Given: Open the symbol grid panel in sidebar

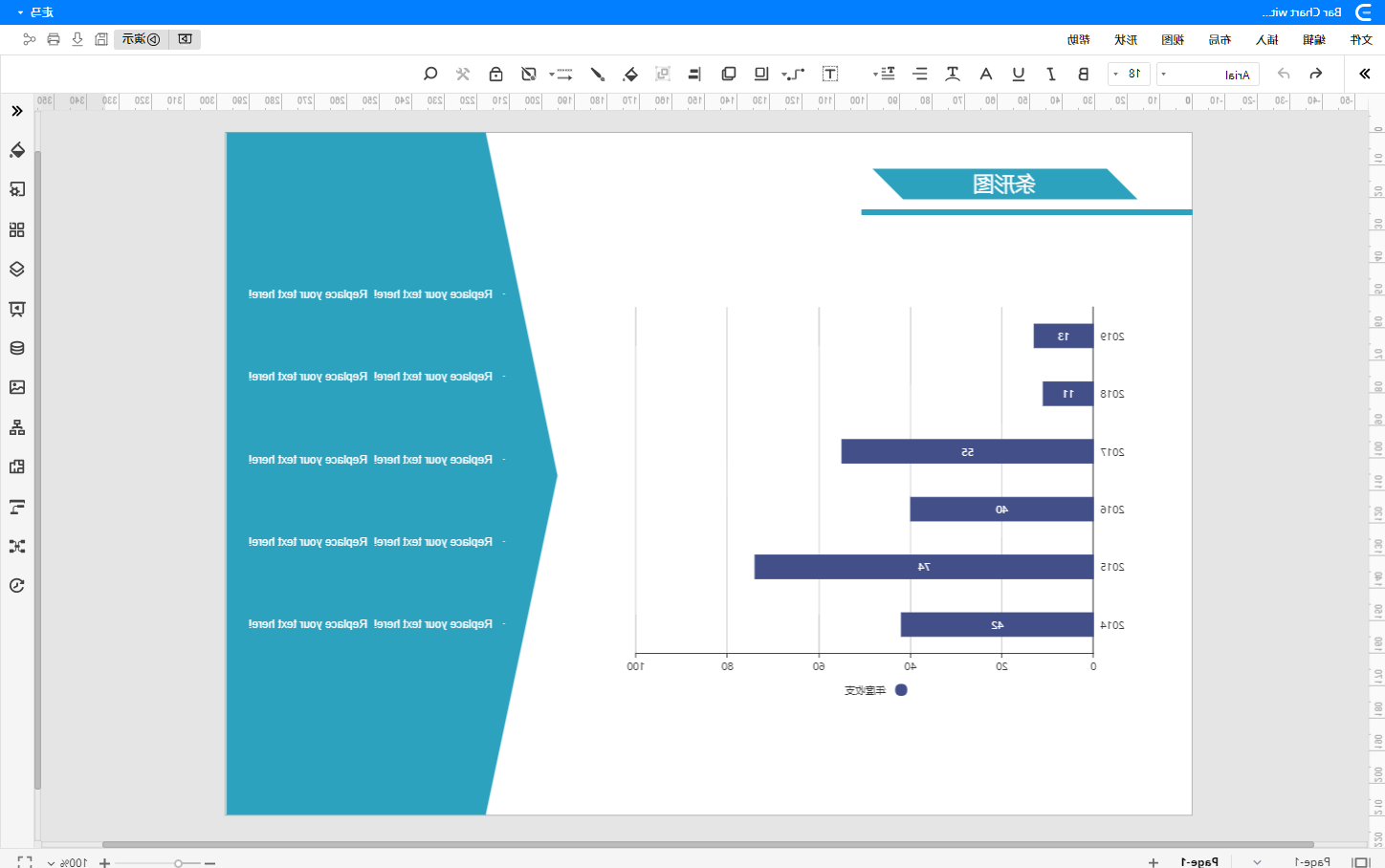Looking at the screenshot, I should point(17,229).
